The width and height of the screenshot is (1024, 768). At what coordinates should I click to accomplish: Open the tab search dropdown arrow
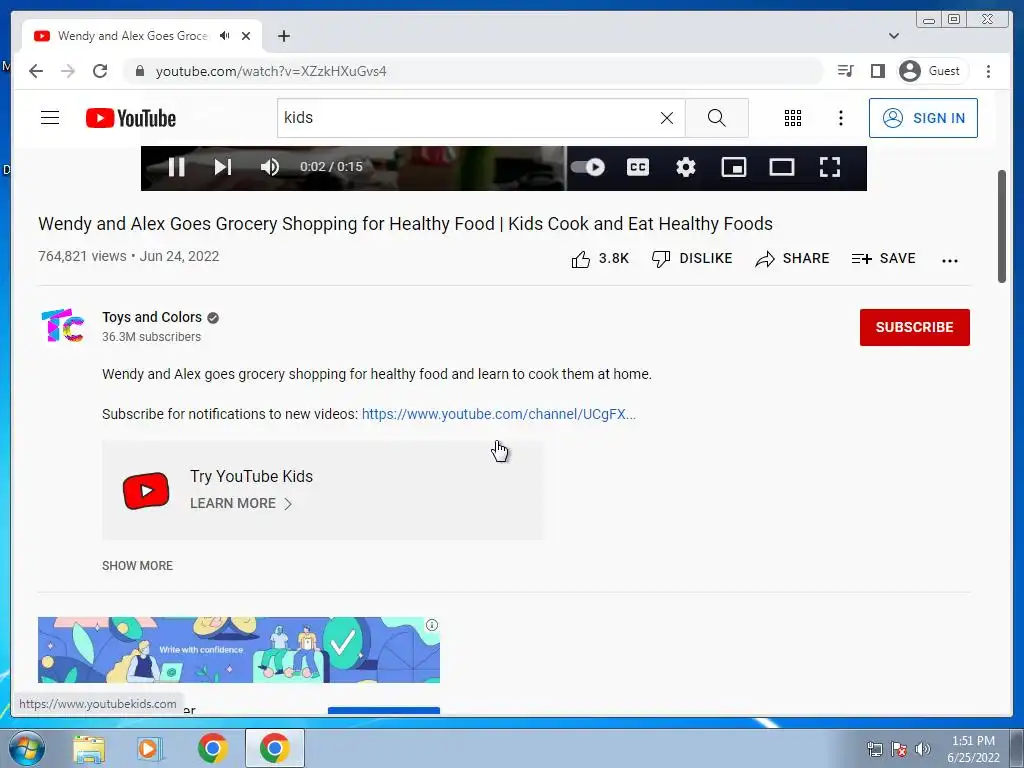(x=894, y=36)
